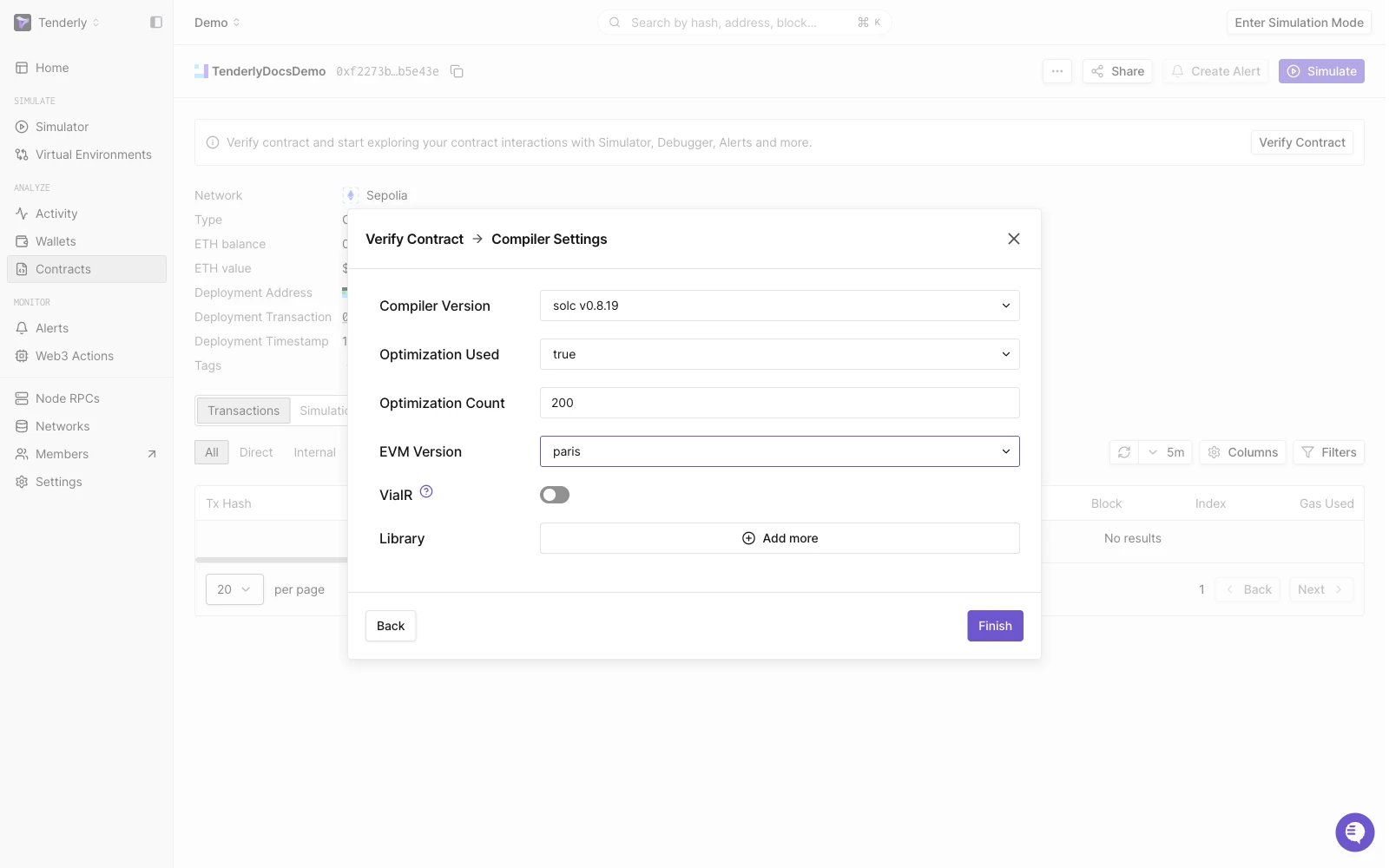Open Home from sidebar
1389x868 pixels.
[x=87, y=68]
